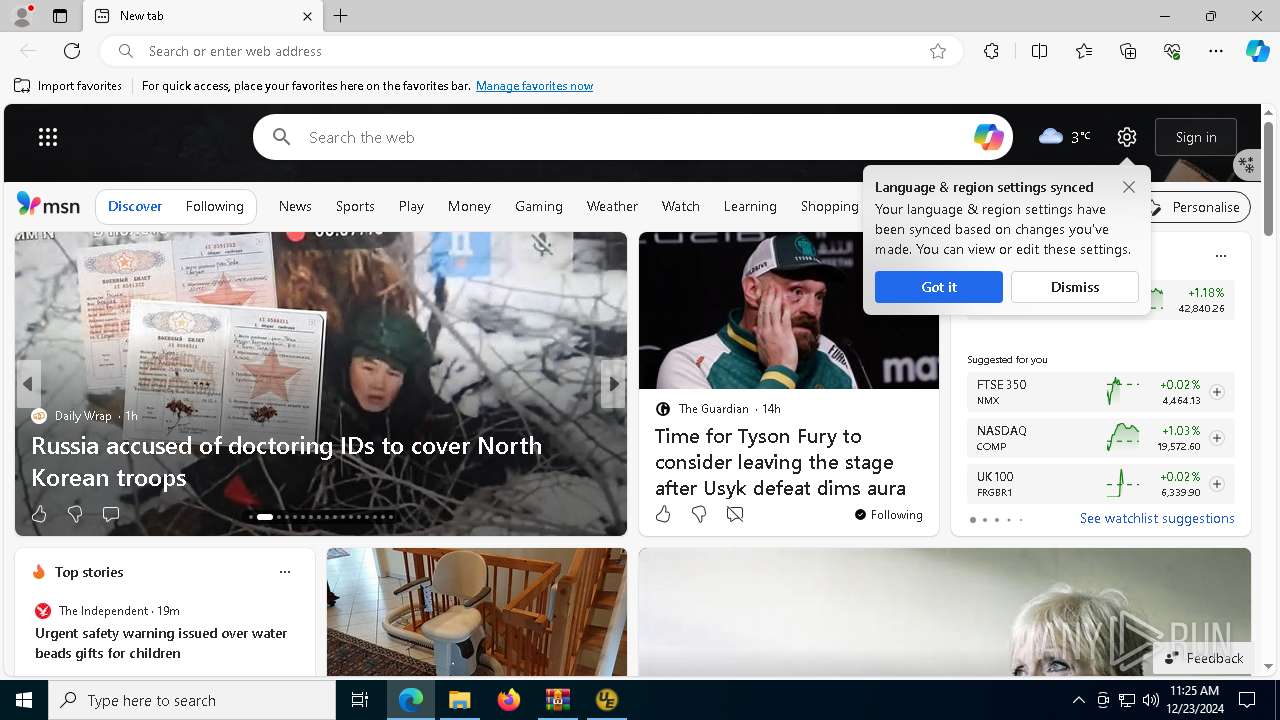
Task: Open the Extensions puzzle icon
Action: (x=991, y=51)
